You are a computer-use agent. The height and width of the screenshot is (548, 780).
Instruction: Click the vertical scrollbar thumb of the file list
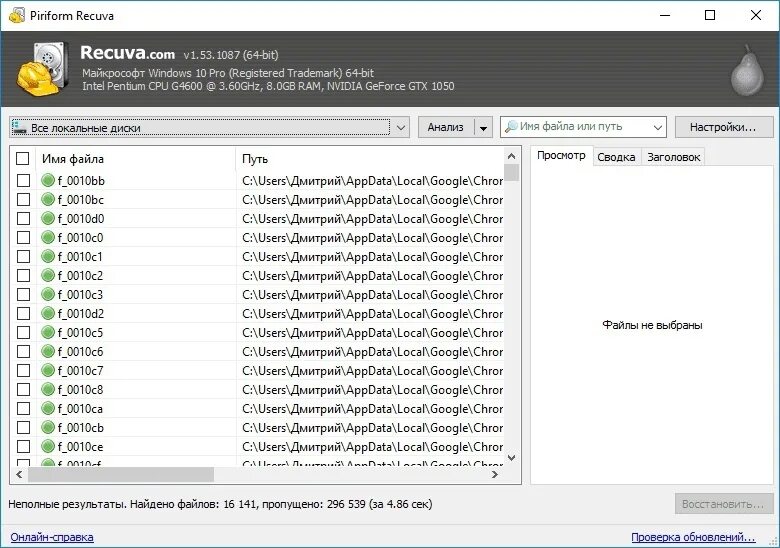pos(511,173)
